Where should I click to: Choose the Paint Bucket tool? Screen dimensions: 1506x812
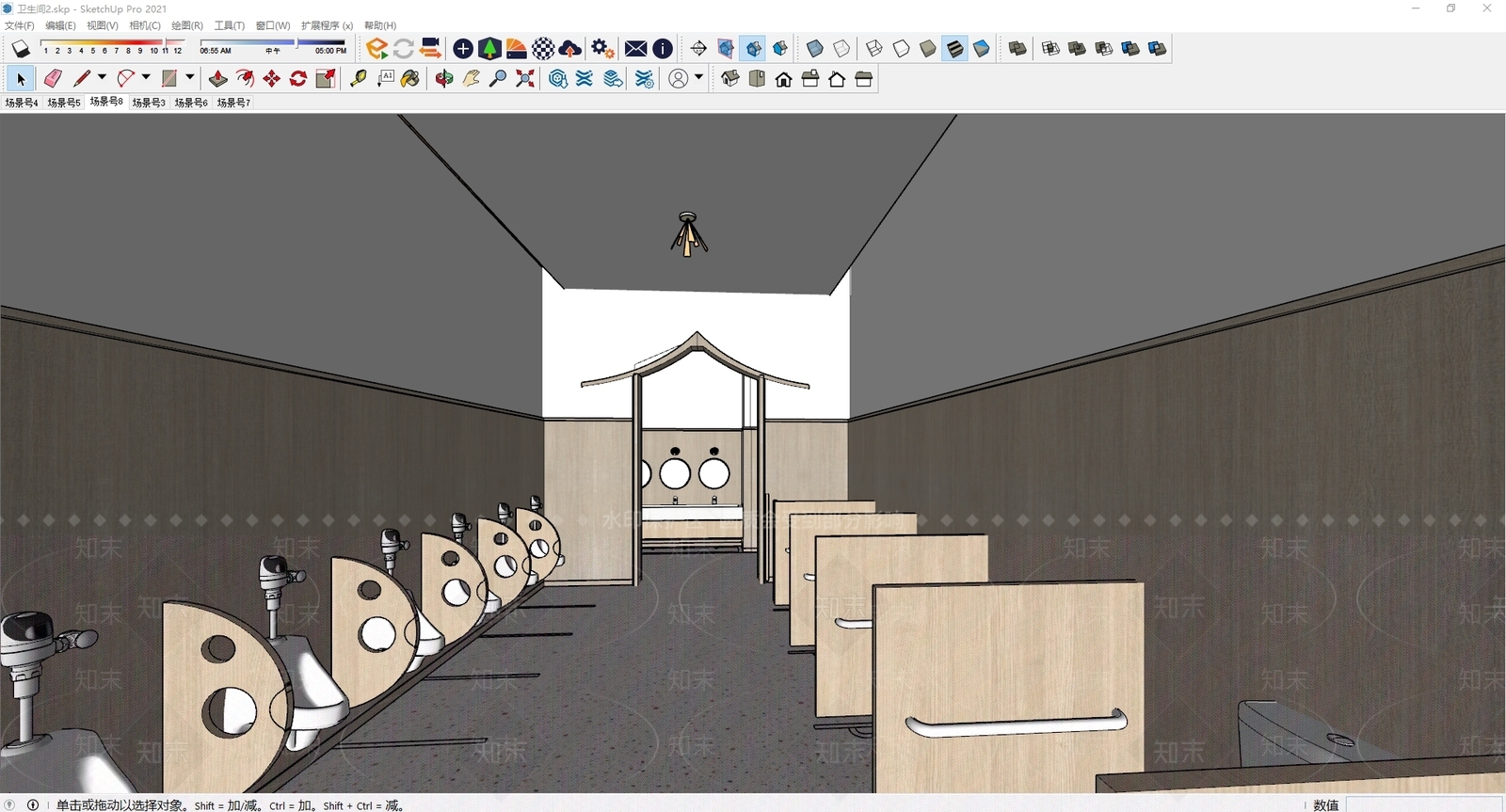[x=410, y=79]
